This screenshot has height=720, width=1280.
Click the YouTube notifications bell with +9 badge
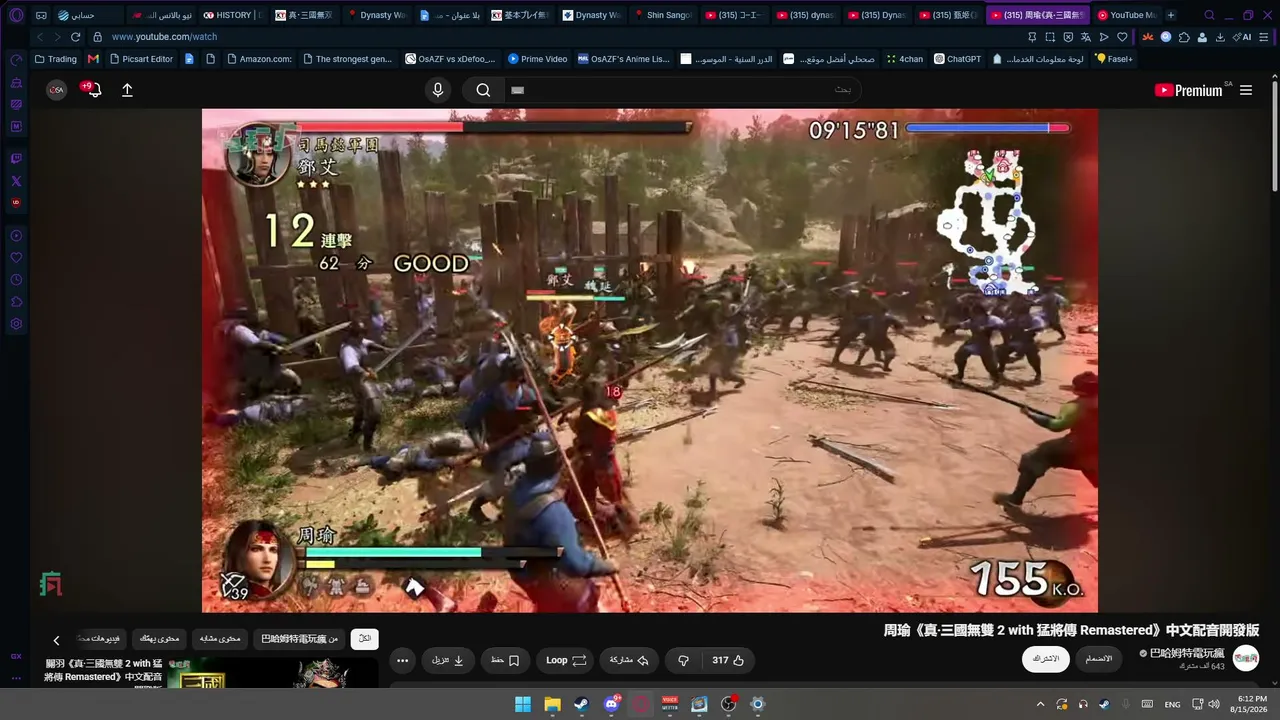click(x=93, y=90)
